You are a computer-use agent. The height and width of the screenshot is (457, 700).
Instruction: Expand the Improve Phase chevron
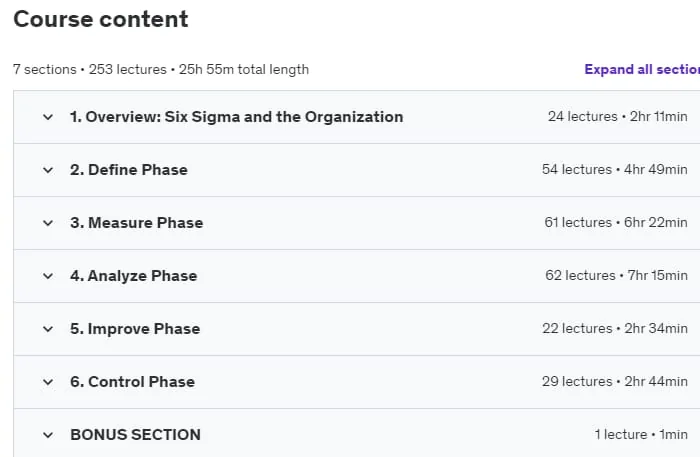48,329
